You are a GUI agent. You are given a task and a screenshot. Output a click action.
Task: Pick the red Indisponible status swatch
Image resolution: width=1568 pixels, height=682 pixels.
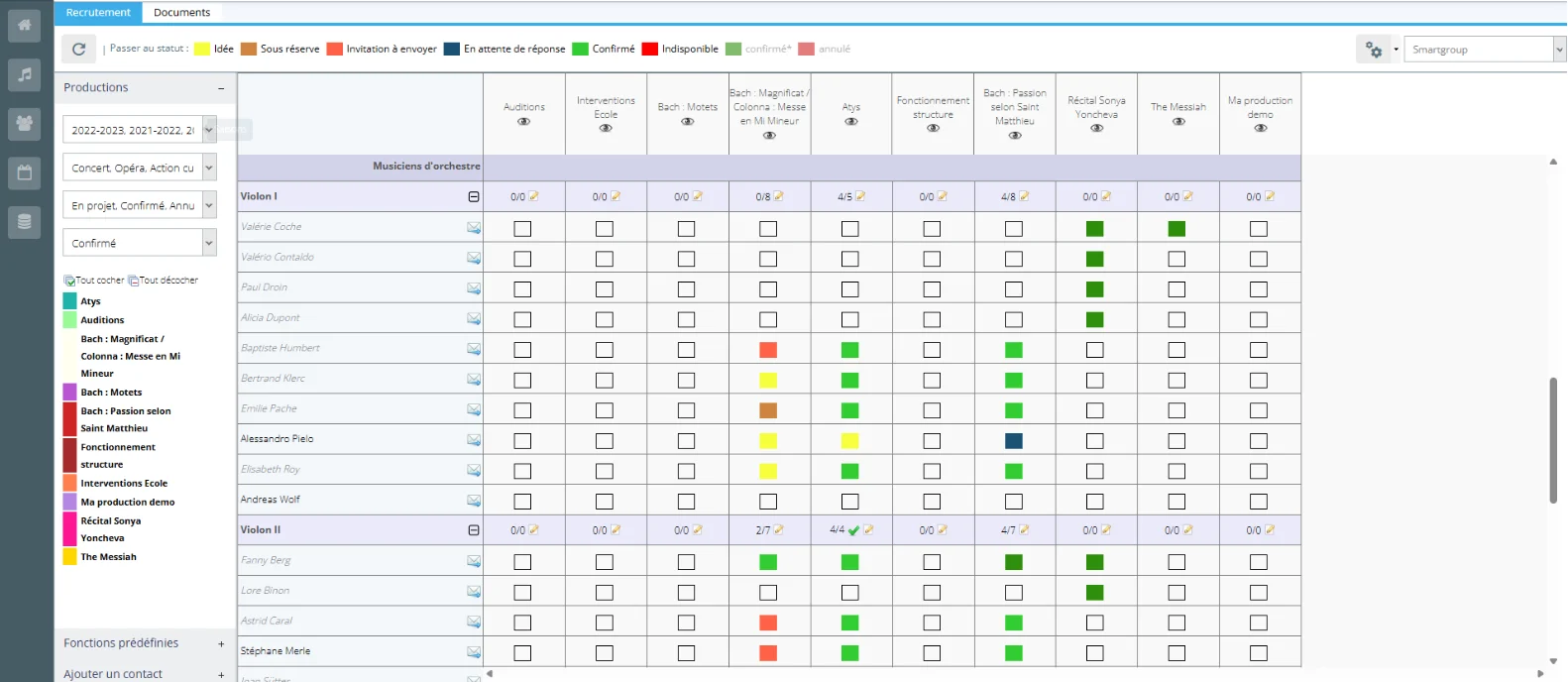point(650,49)
